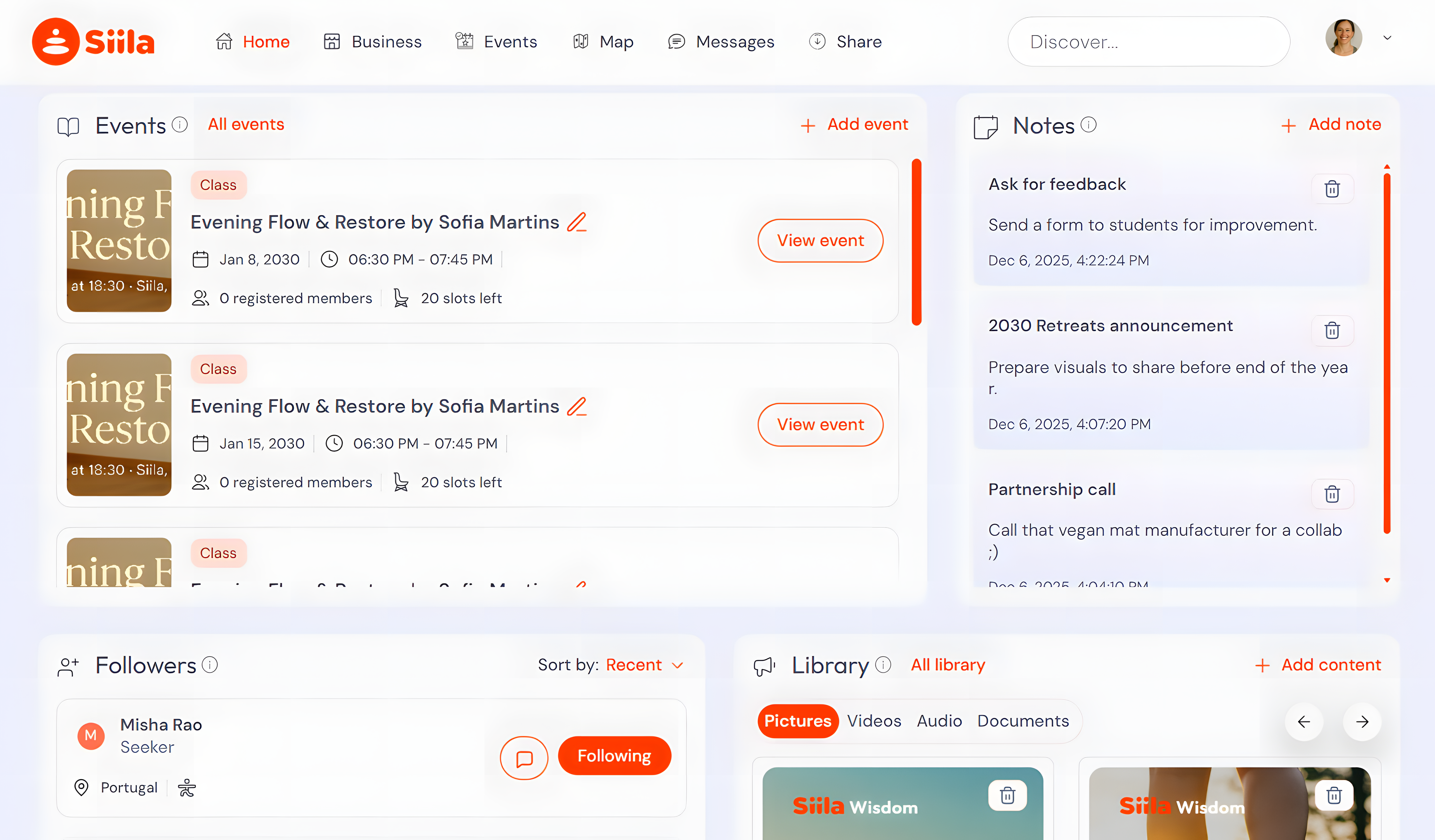Edit the Jan 8 Evening Flow event title

click(x=577, y=222)
